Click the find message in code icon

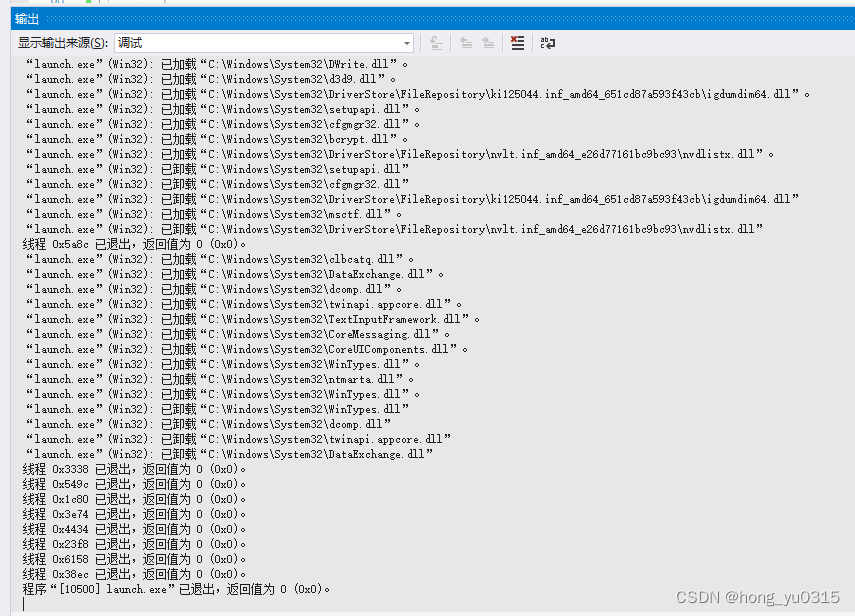436,43
